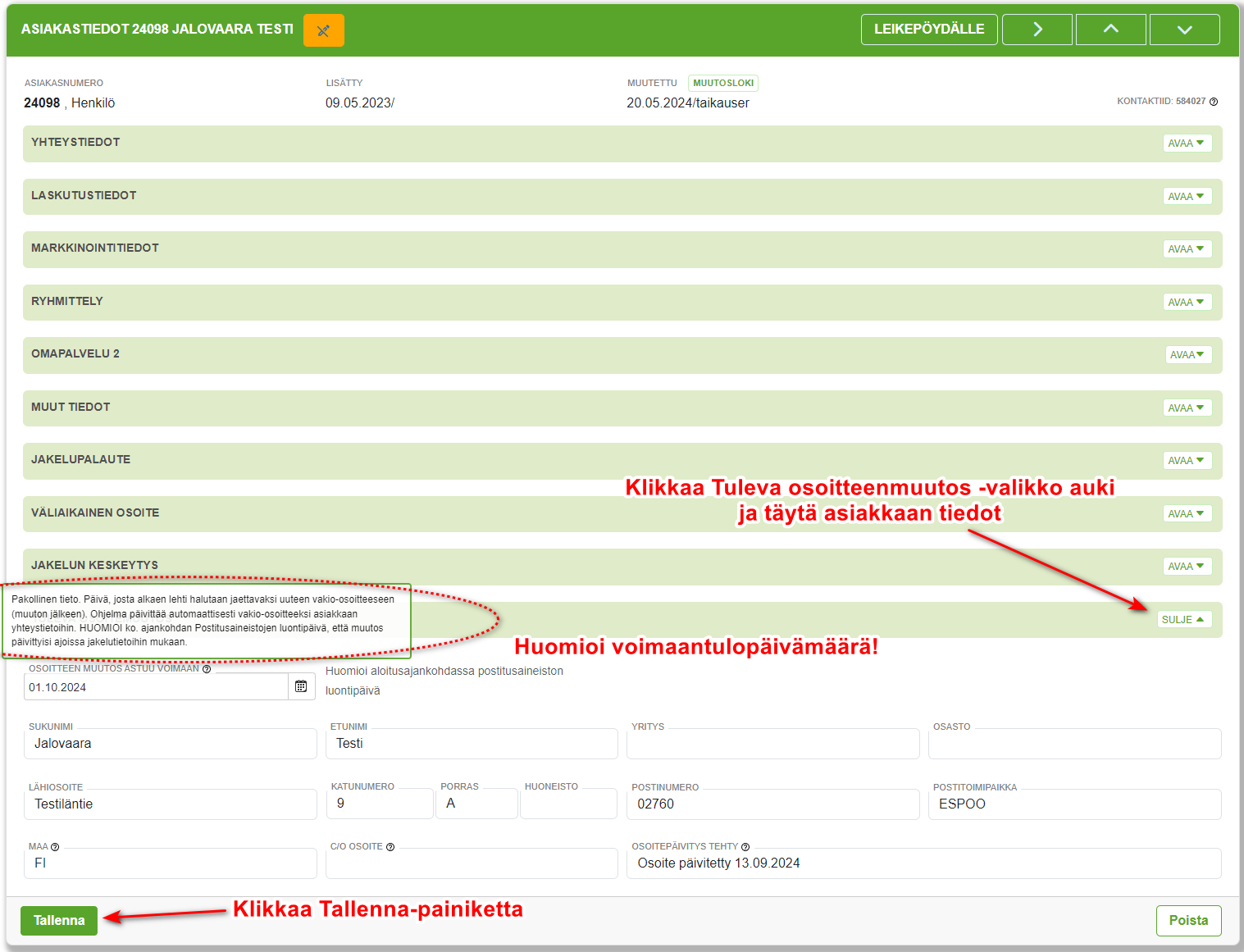1244x952 pixels.
Task: Expand the Omapalvelu 2 section with Avaa
Action: (x=1188, y=355)
